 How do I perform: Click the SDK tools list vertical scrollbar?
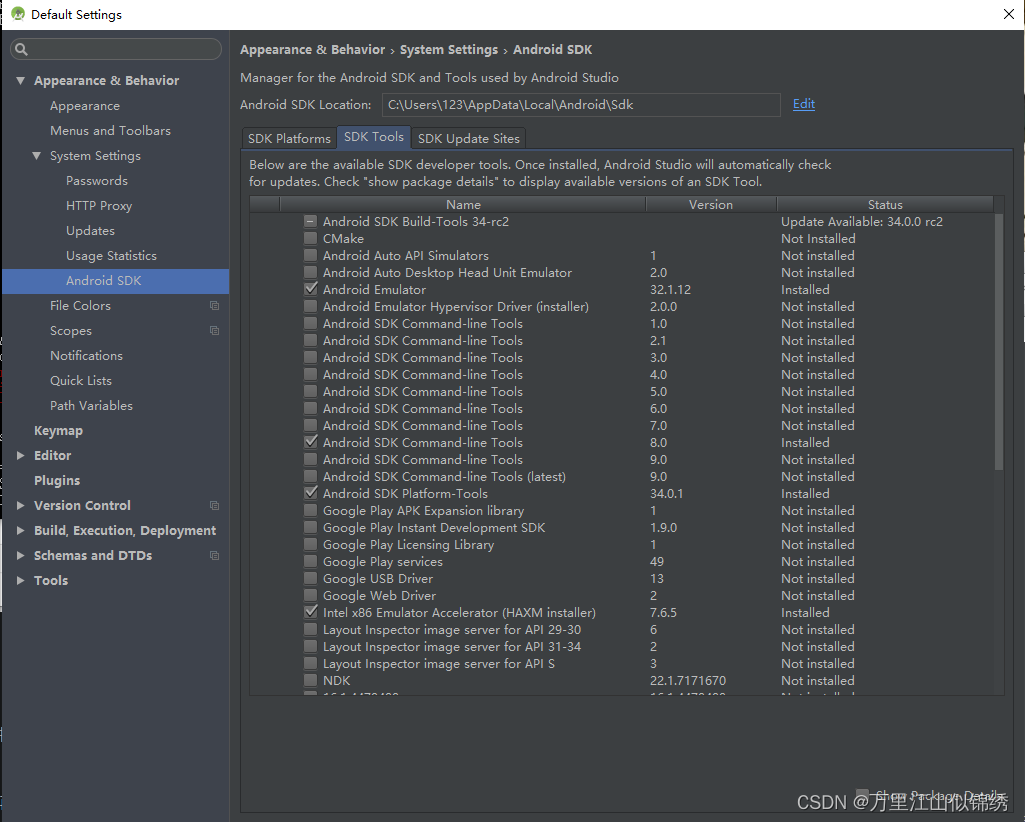click(998, 340)
